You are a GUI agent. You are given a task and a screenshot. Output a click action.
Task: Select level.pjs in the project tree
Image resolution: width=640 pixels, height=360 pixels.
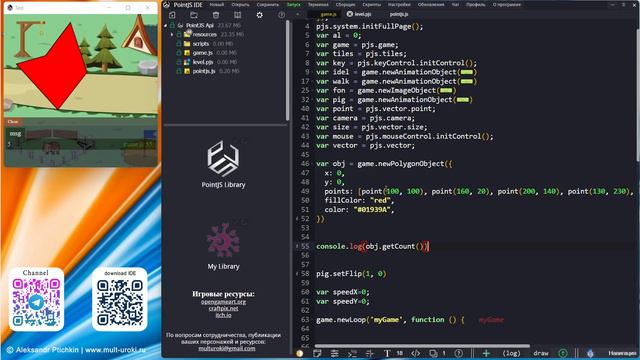pyautogui.click(x=203, y=62)
